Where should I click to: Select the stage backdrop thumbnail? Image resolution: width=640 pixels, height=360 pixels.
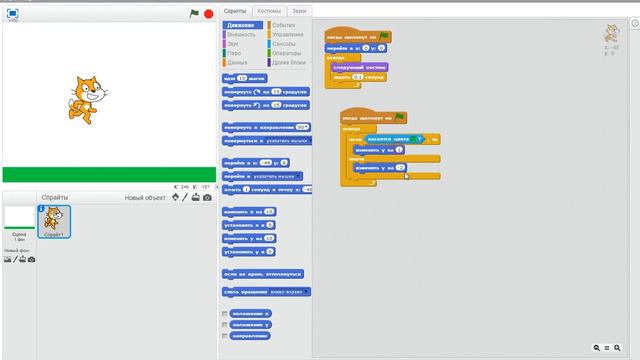19,218
